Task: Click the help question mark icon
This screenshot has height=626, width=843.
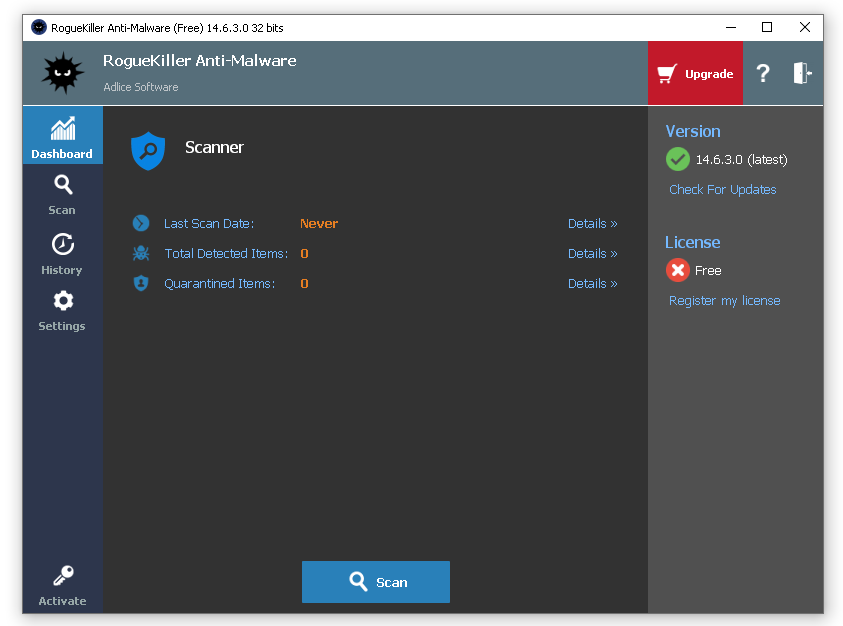Action: click(763, 73)
